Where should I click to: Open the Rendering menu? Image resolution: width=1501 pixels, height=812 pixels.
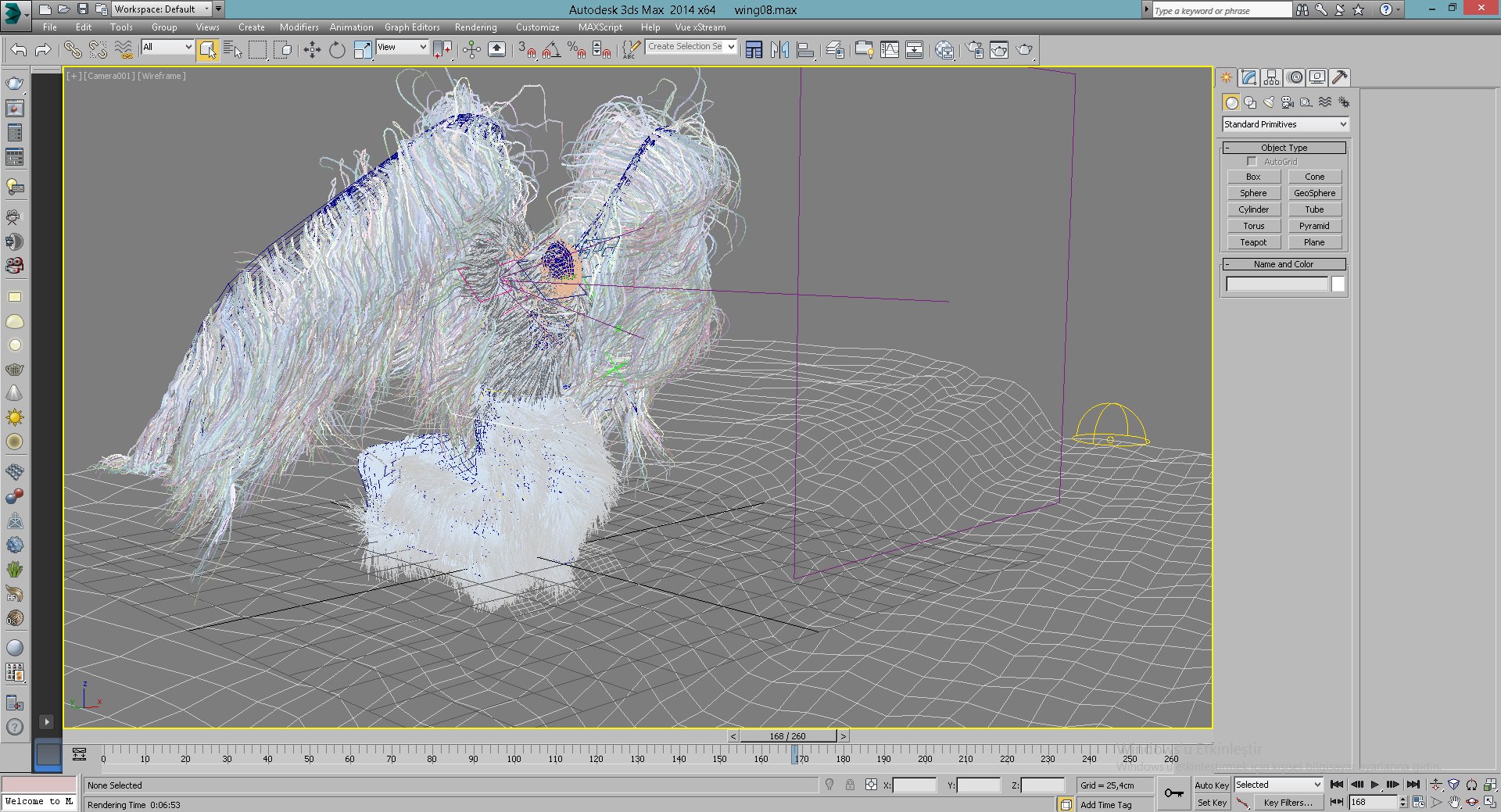[475, 27]
